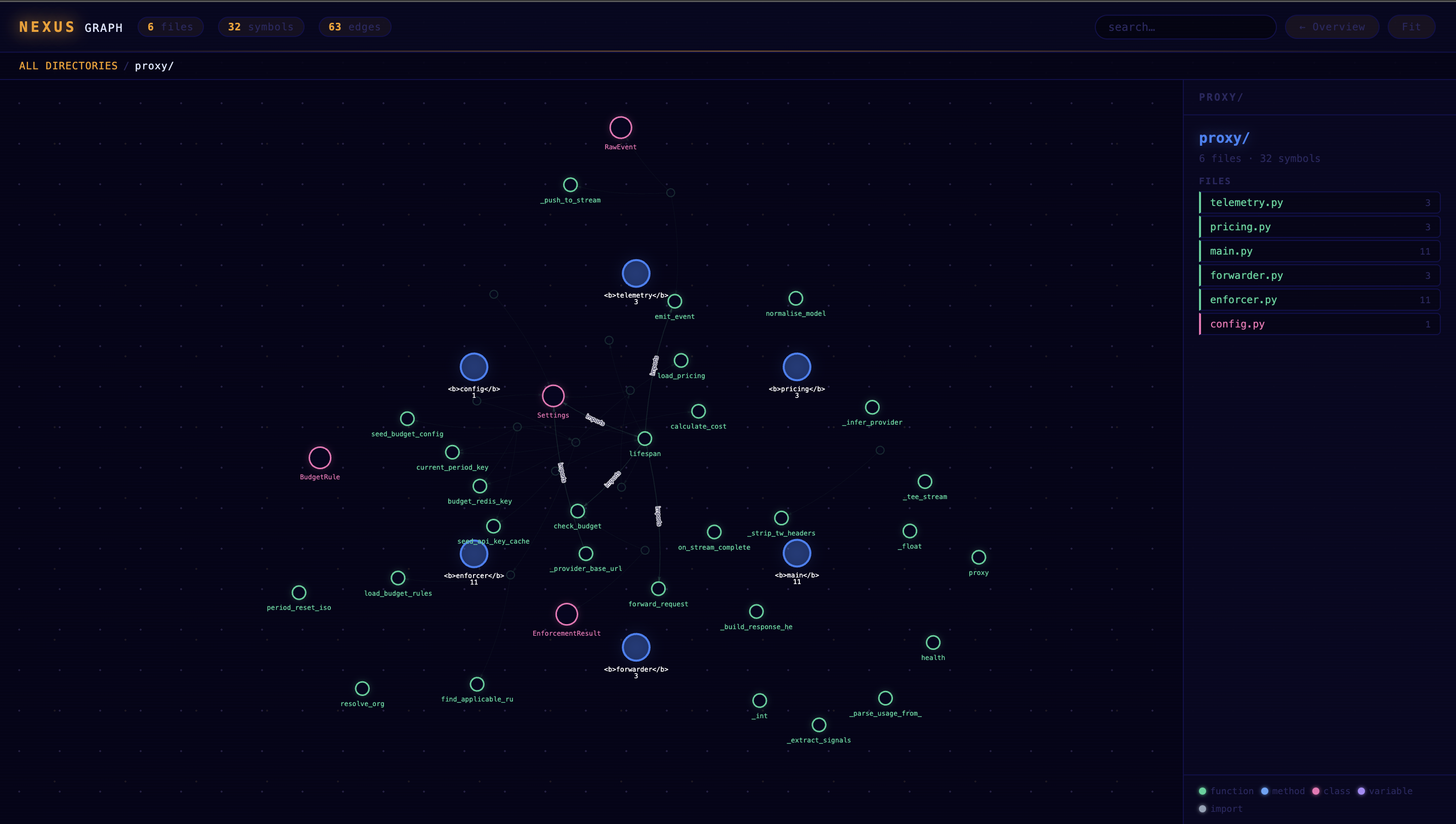Click the resolve_org function node
This screenshot has height=824, width=1456.
coord(362,689)
